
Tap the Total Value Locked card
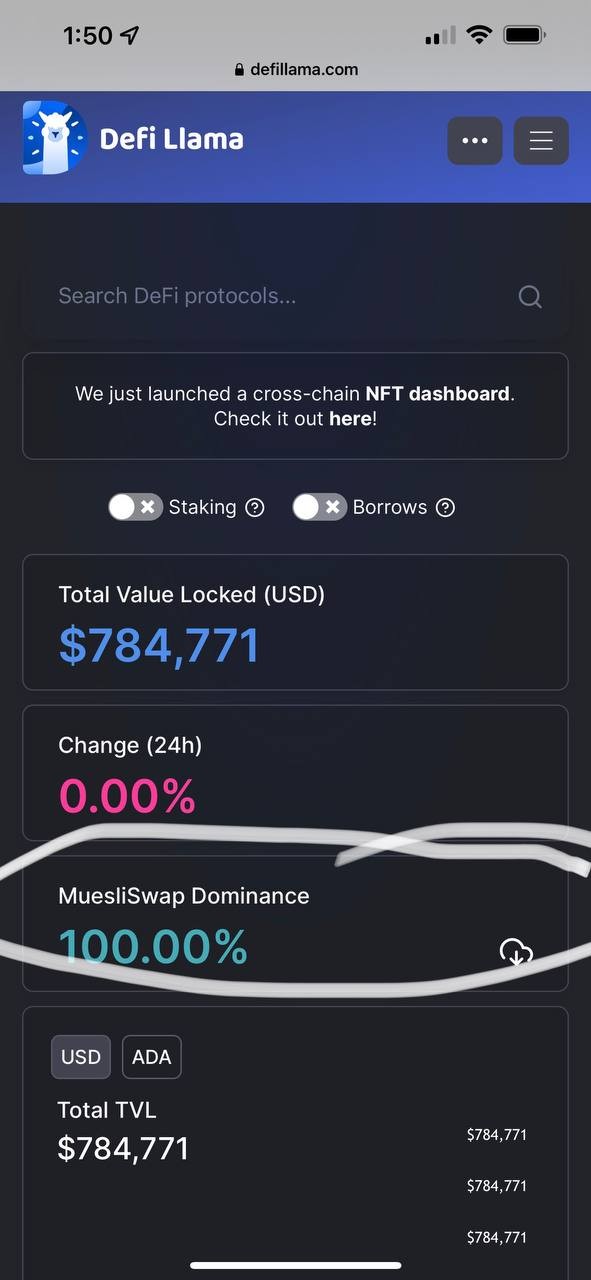(x=296, y=622)
